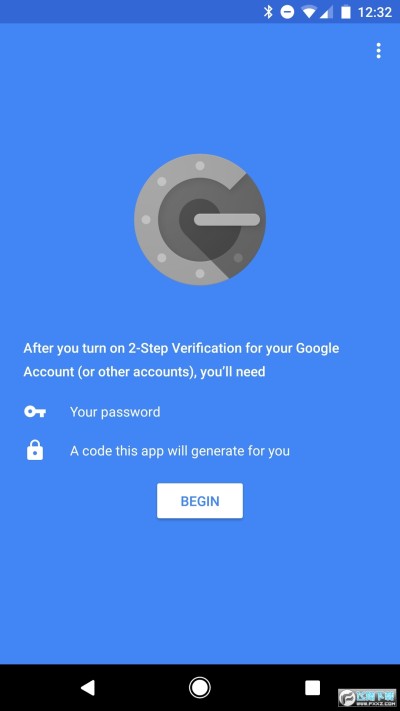Tap the Account (or other accounts) text line
400x711 pixels.
coord(144,372)
